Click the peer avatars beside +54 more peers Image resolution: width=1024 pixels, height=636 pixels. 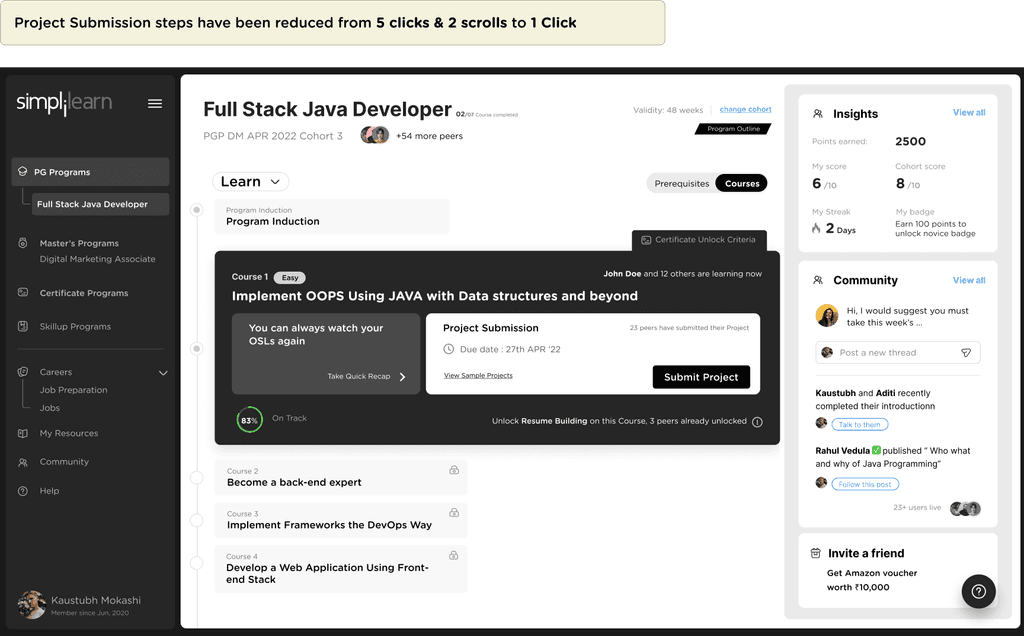375,135
